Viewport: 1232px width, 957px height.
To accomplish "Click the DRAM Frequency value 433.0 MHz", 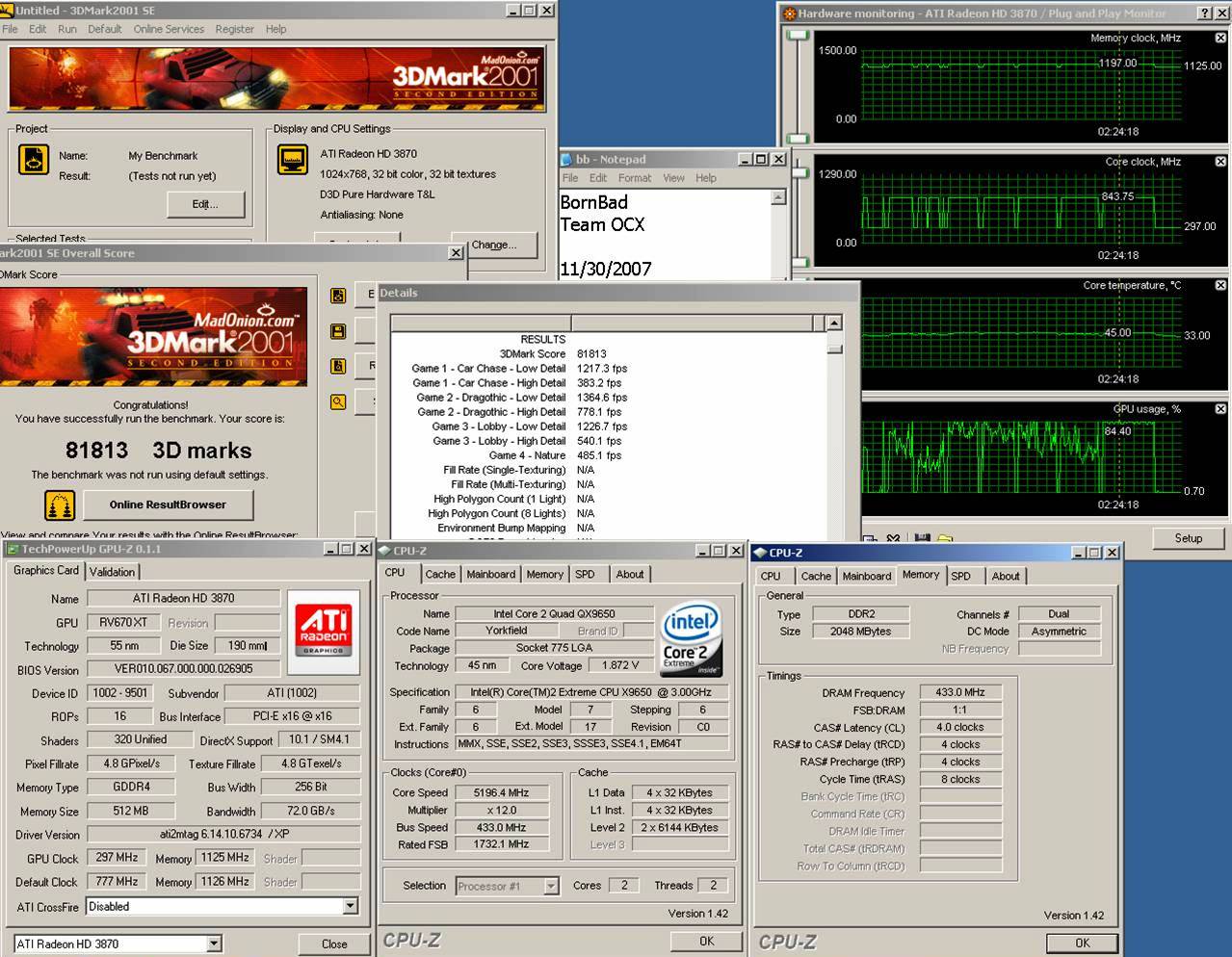I will (x=960, y=692).
